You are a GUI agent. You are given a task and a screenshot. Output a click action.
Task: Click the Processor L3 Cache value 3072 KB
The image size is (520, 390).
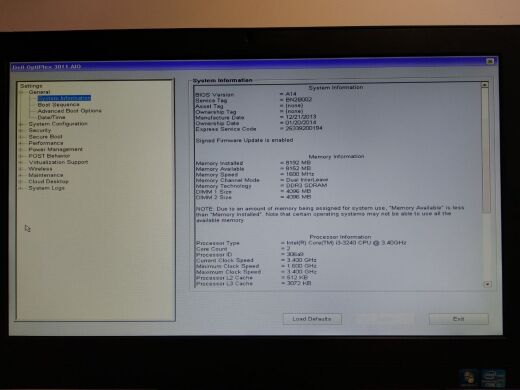(x=299, y=283)
